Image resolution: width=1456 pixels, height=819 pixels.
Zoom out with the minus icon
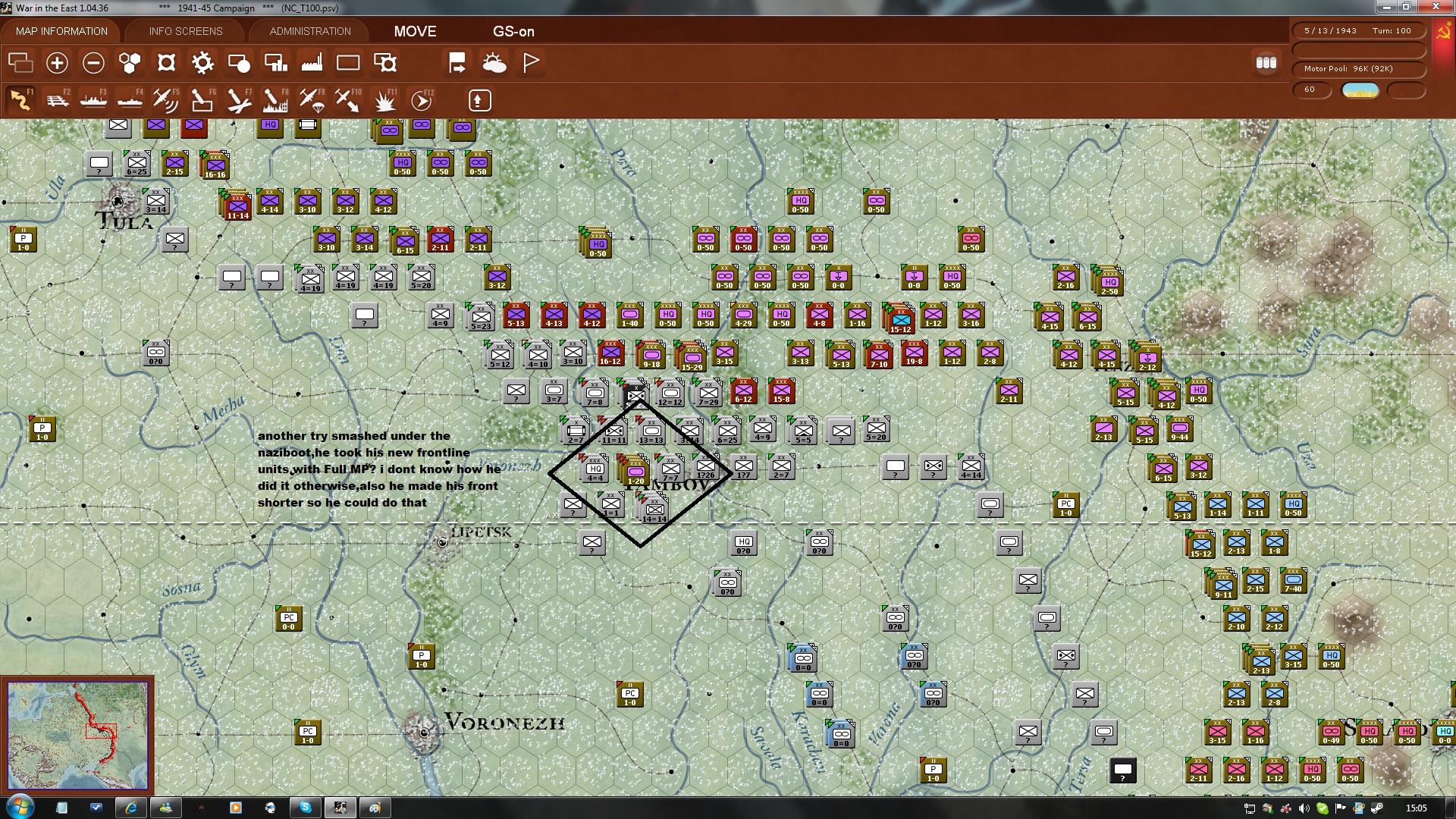(x=93, y=63)
